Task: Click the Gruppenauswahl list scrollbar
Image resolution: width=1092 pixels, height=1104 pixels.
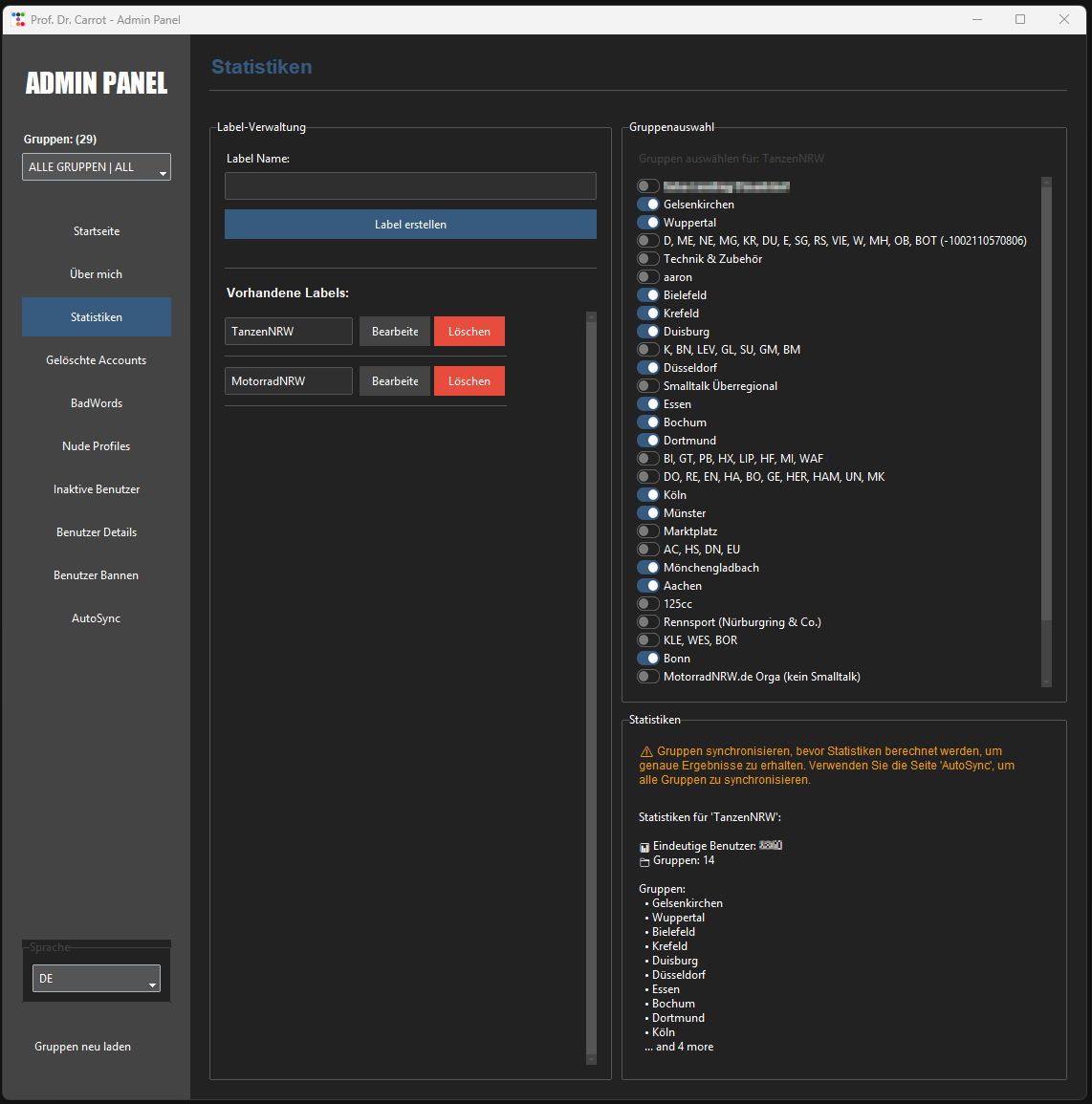Action: pyautogui.click(x=1046, y=401)
